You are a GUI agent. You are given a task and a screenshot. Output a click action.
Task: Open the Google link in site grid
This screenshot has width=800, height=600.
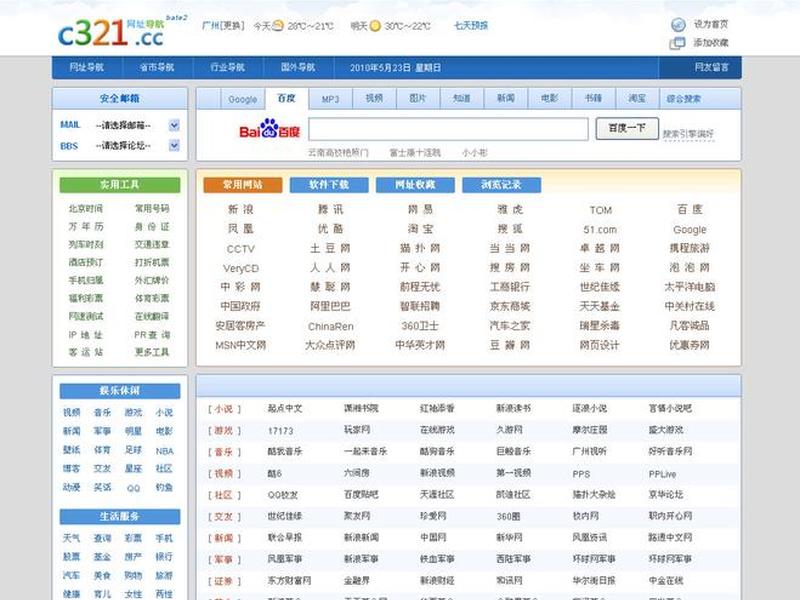[x=690, y=230]
